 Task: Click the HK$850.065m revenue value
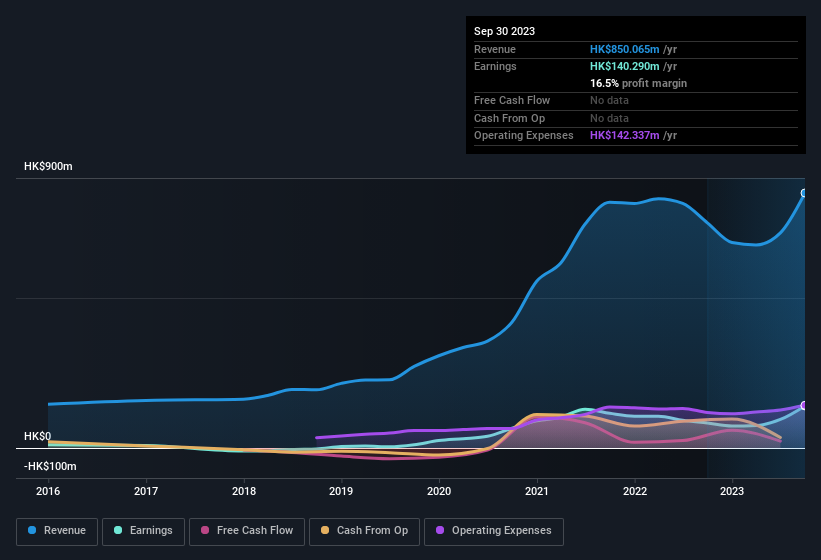(624, 49)
